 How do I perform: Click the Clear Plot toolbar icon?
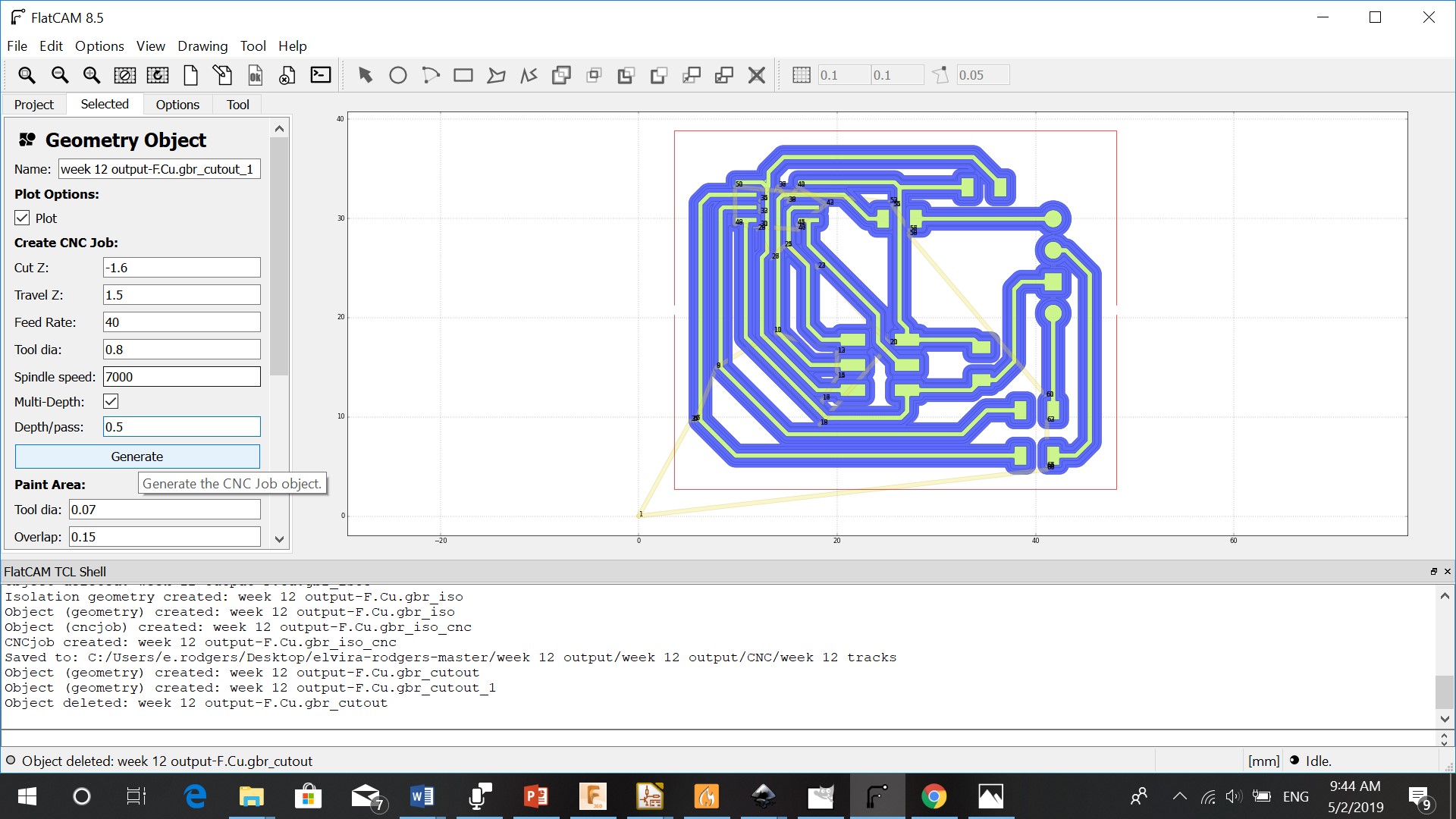pos(125,75)
